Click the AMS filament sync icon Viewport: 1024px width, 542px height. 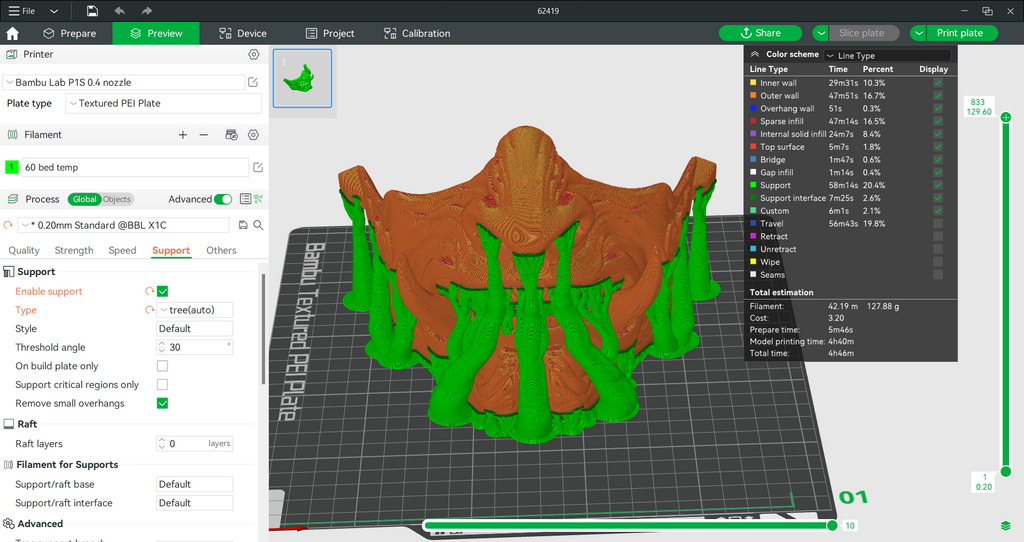point(231,135)
